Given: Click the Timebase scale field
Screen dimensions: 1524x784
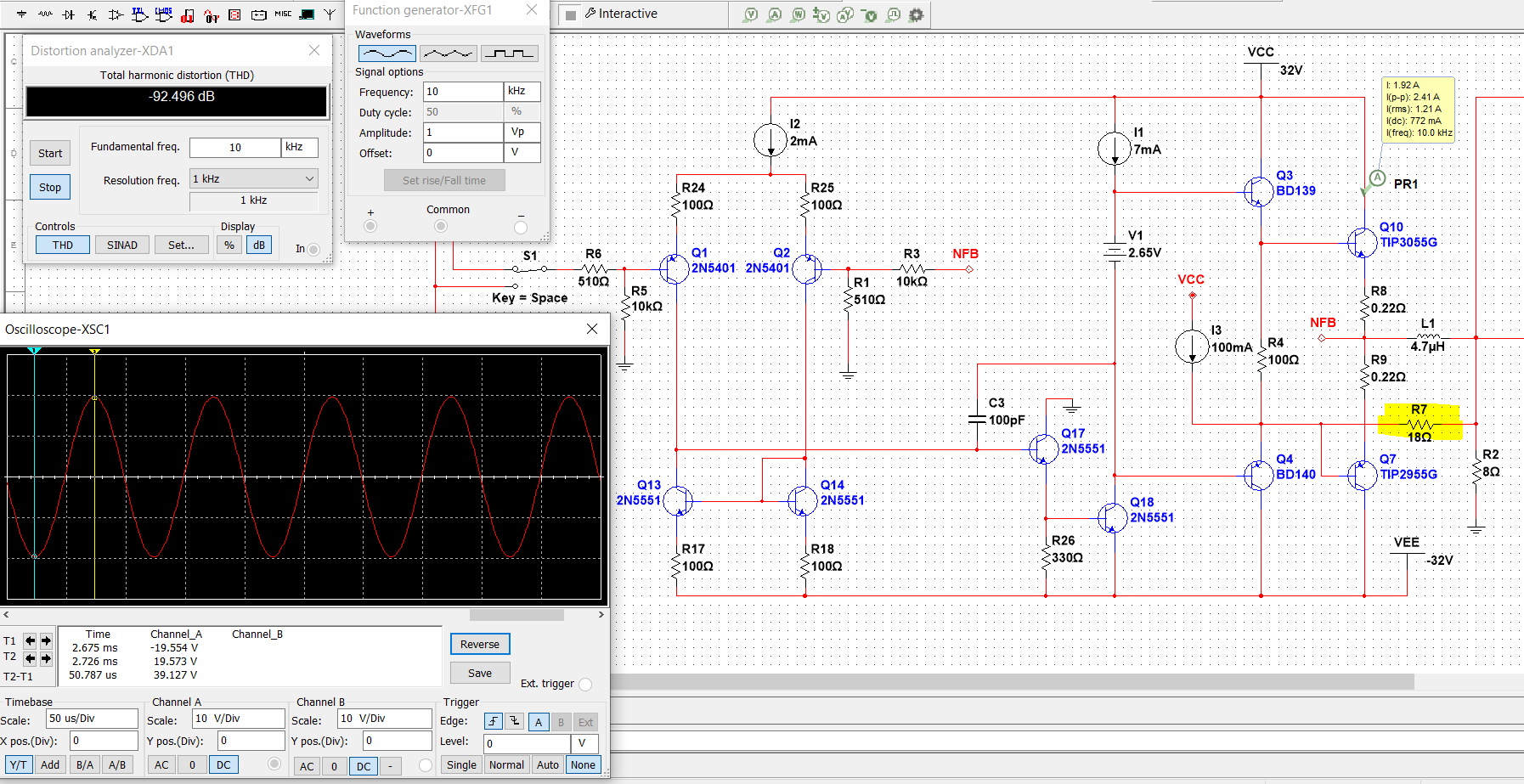Looking at the screenshot, I should (x=92, y=719).
